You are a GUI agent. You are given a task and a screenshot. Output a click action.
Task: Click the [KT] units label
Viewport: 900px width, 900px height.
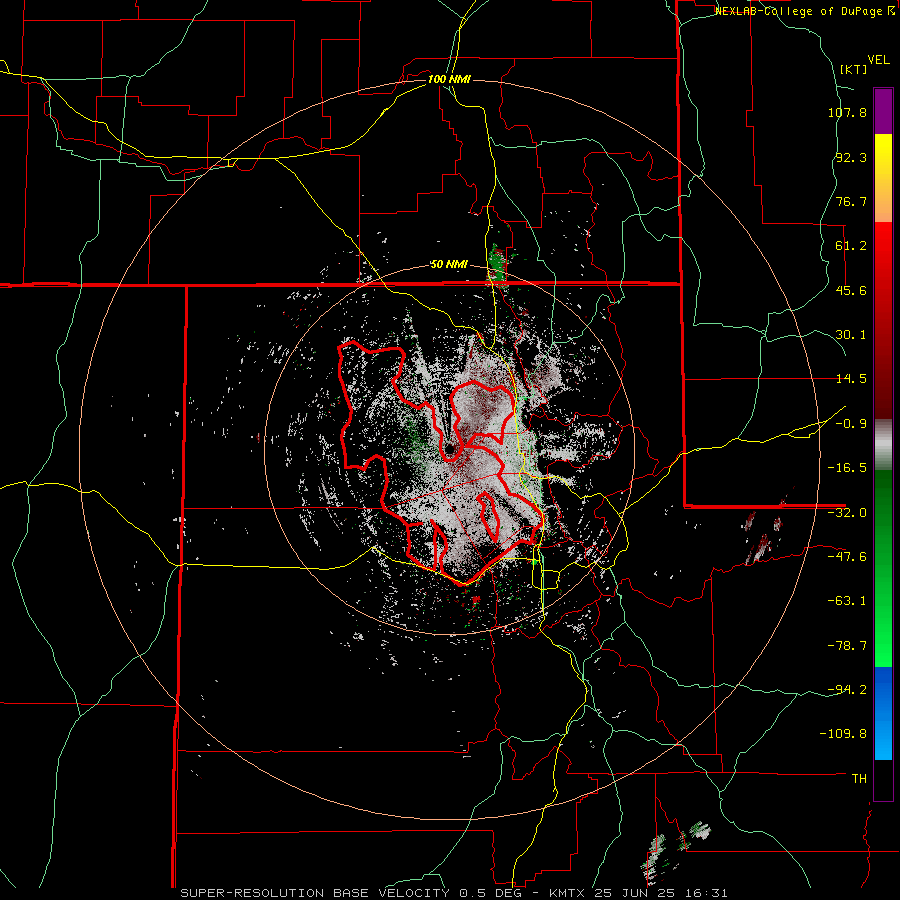click(854, 69)
